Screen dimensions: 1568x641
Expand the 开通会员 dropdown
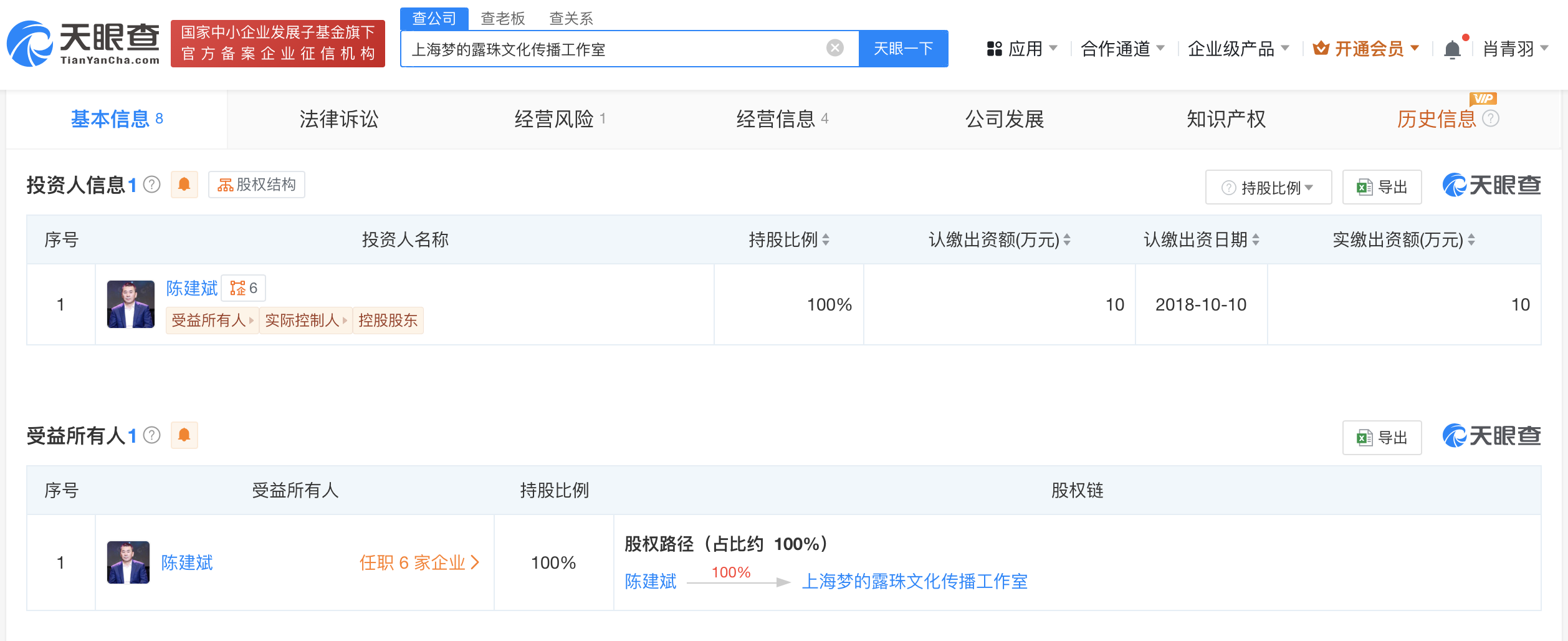click(1366, 49)
